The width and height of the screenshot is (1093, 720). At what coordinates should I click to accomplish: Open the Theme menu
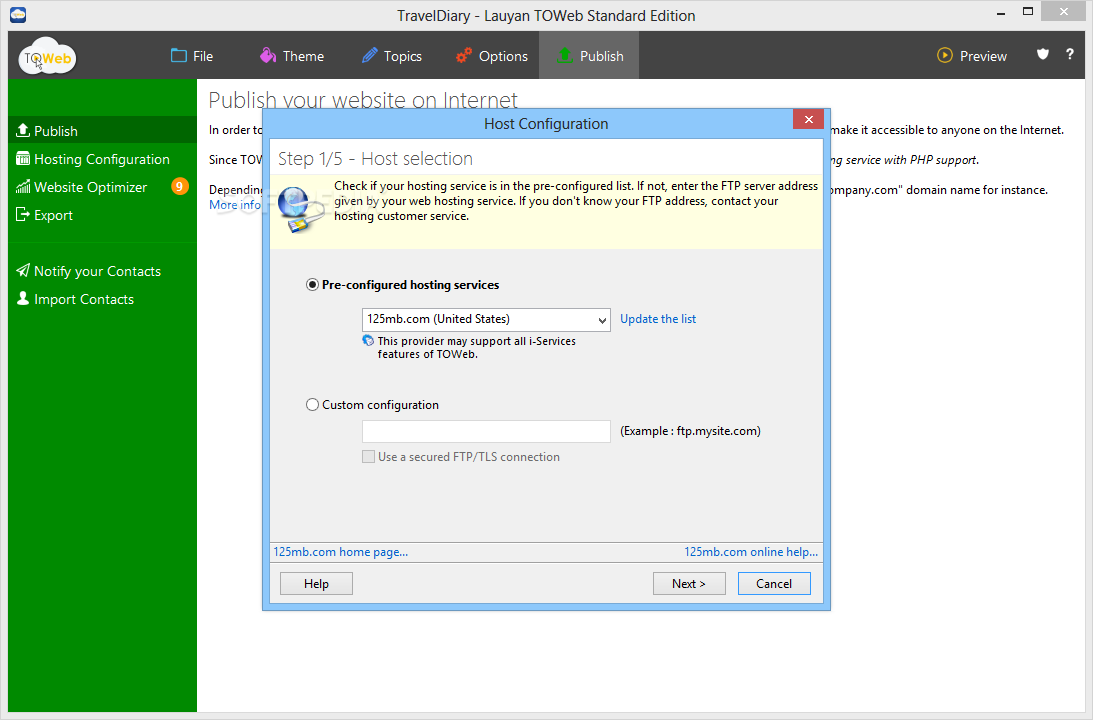(x=291, y=56)
